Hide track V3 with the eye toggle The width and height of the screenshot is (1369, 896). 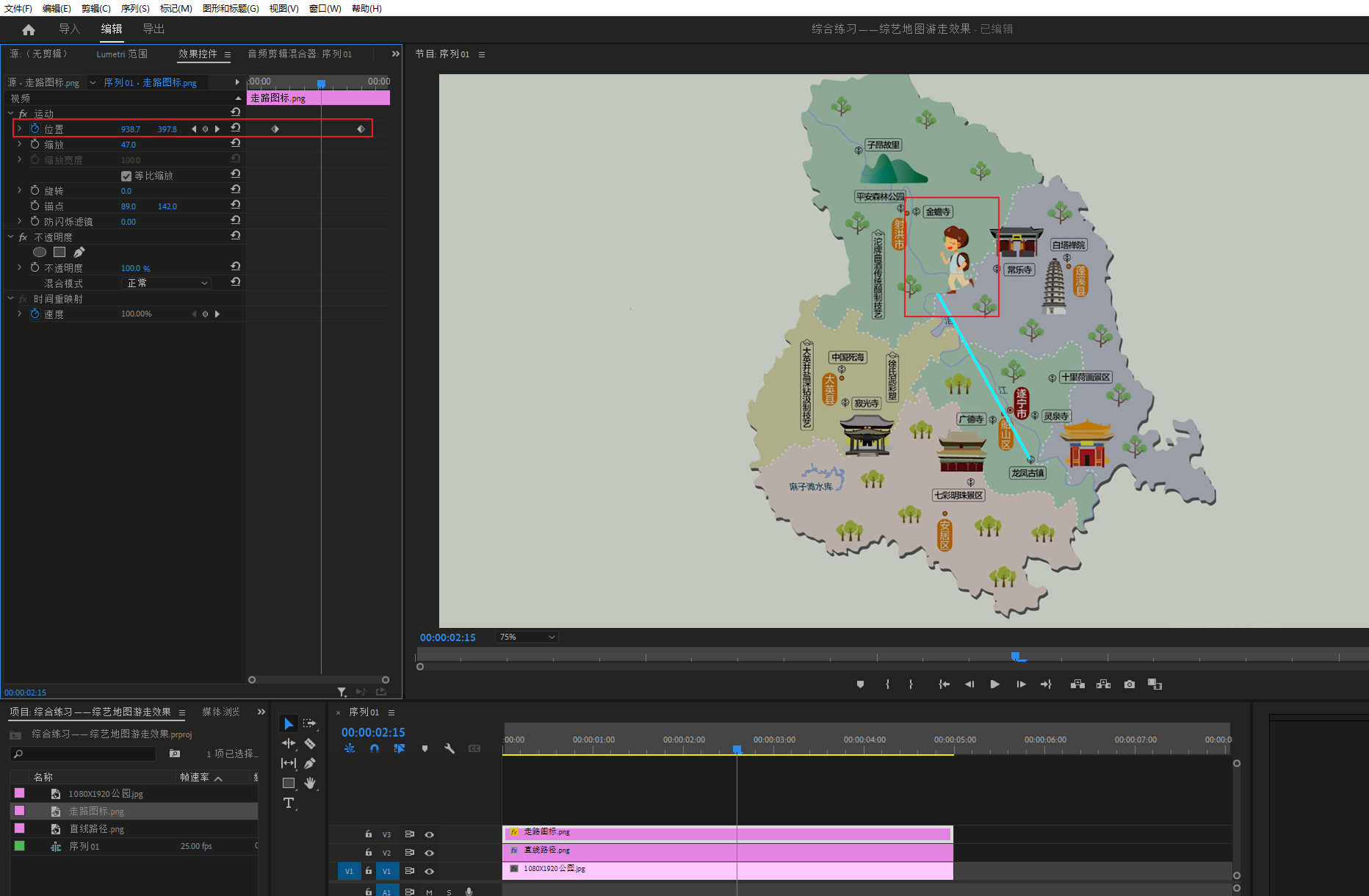point(430,834)
